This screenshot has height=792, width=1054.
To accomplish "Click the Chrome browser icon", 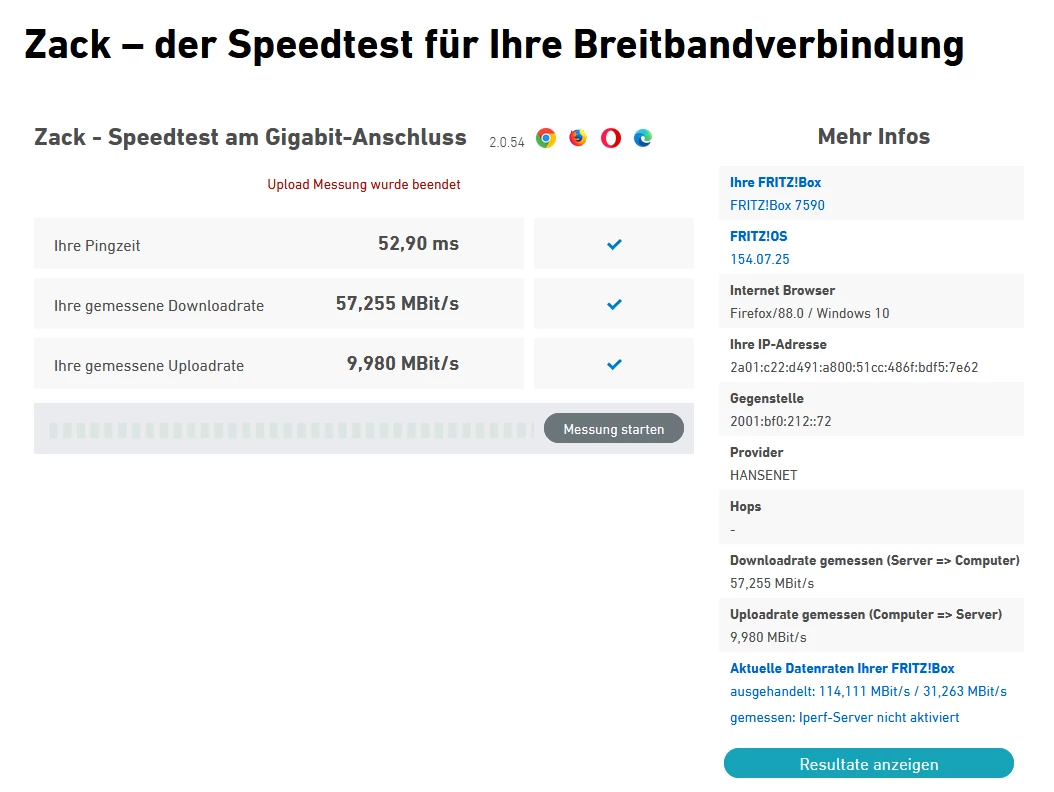I will click(545, 139).
